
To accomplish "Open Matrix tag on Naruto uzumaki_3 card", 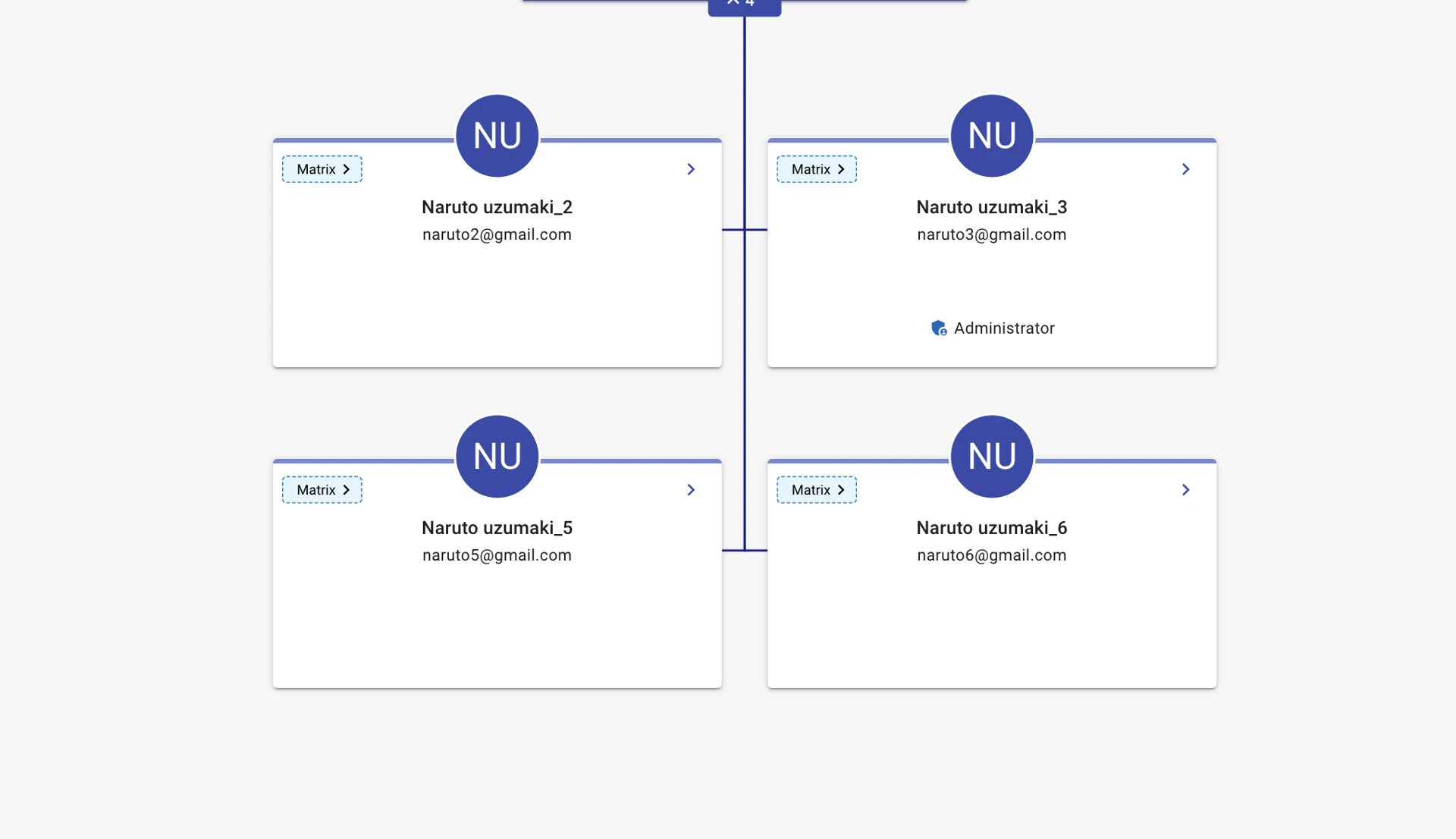I will pos(816,169).
